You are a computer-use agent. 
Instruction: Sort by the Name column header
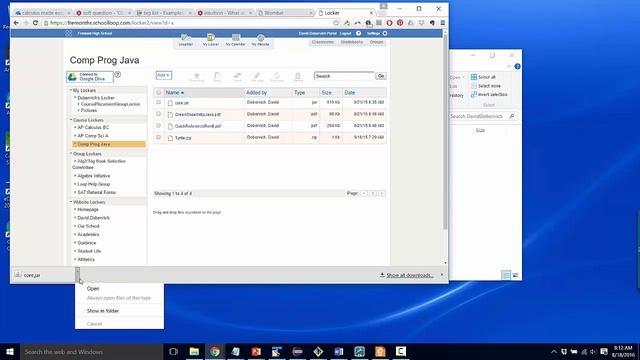pos(174,93)
